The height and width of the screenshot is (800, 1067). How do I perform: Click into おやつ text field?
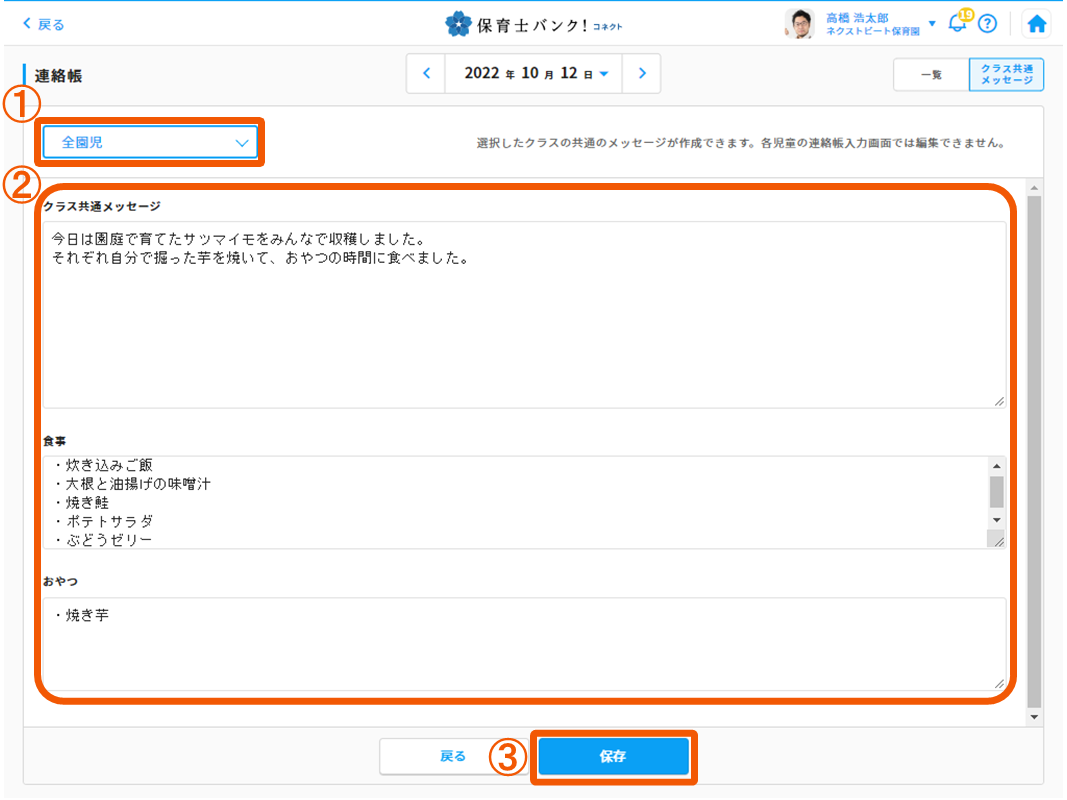click(523, 644)
